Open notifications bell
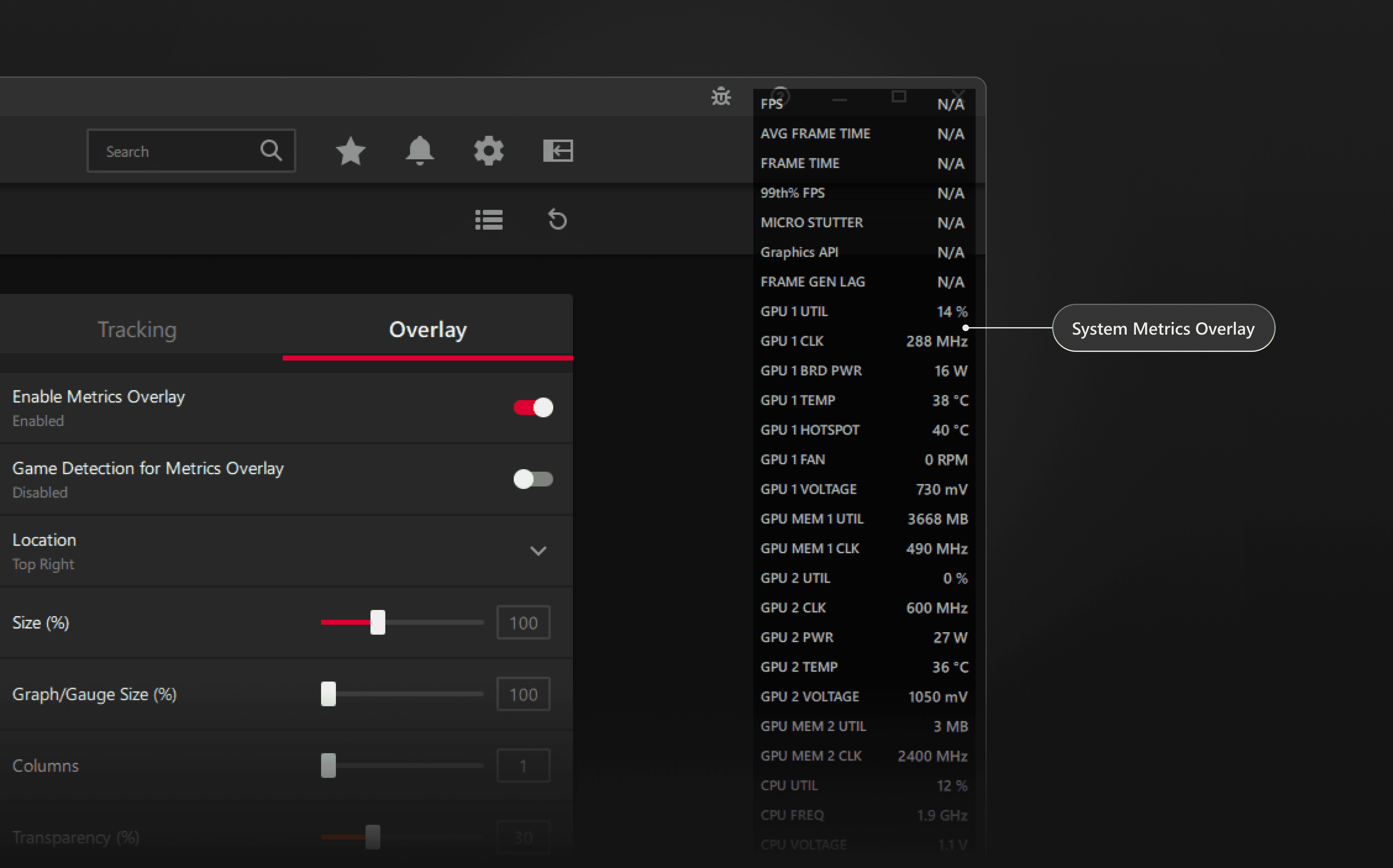Image resolution: width=1393 pixels, height=868 pixels. pyautogui.click(x=420, y=151)
